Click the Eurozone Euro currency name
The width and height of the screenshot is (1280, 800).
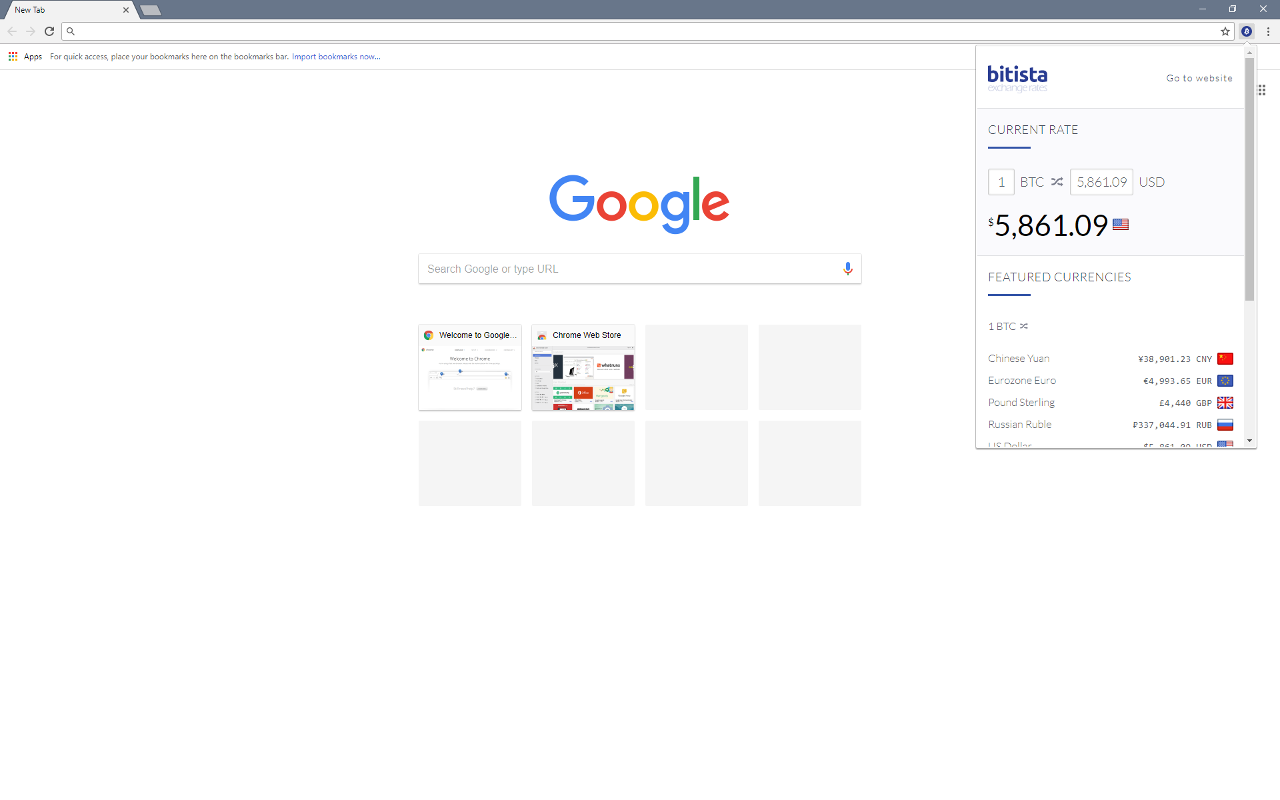[x=1022, y=381]
